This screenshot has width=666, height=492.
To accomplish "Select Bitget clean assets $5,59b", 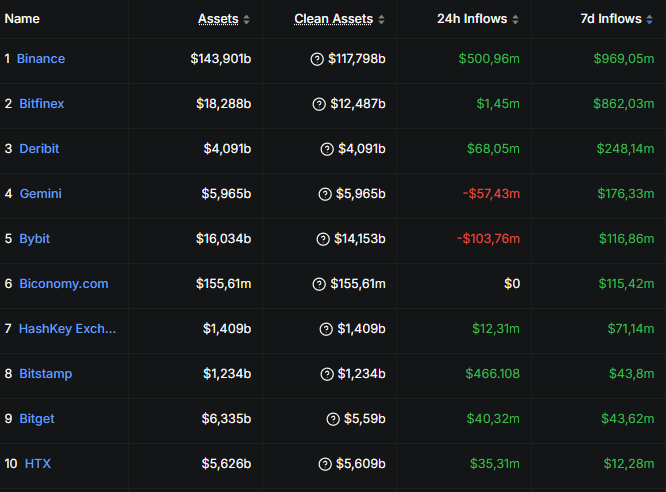I will pos(364,419).
